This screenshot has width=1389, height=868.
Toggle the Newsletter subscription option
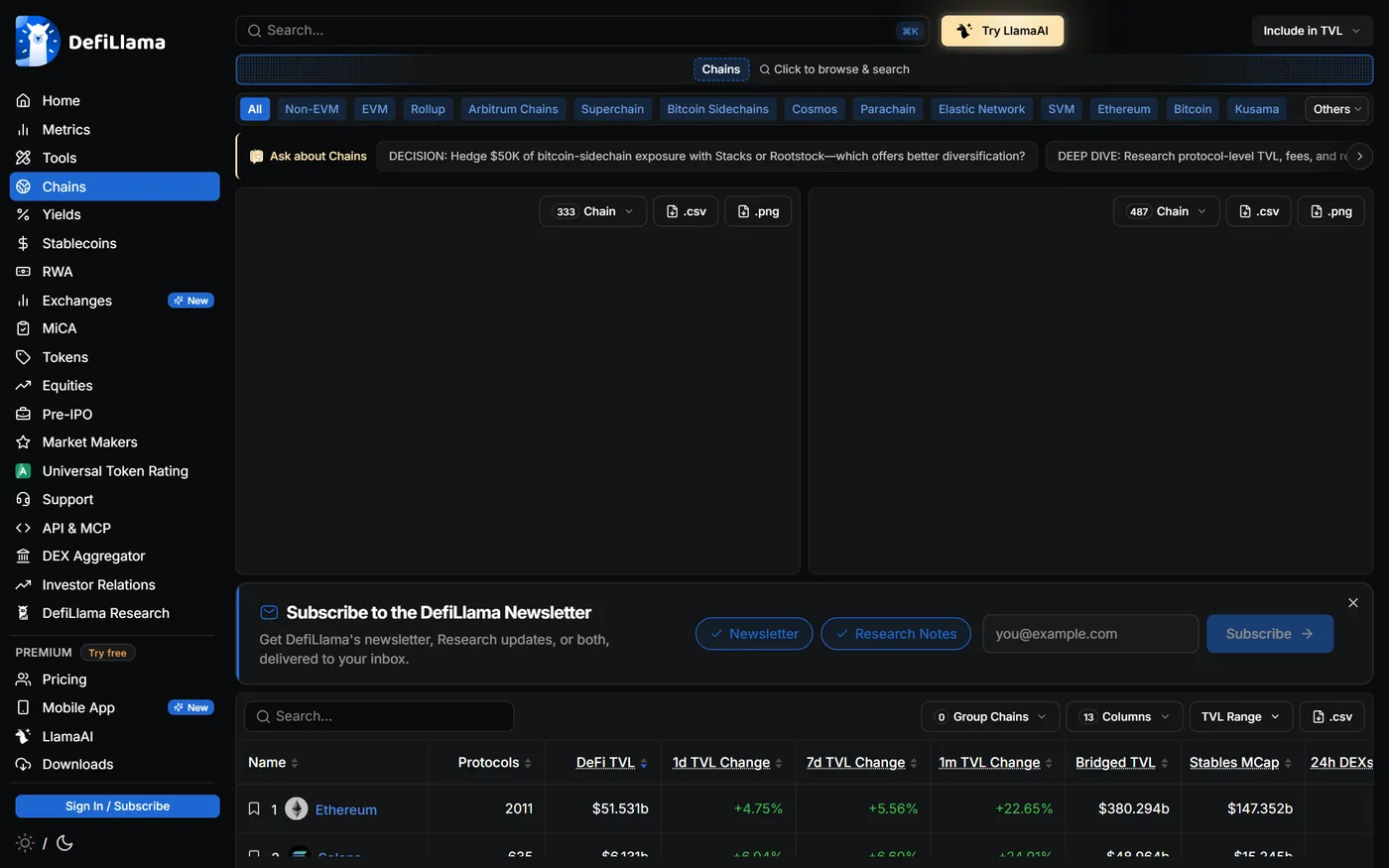click(x=754, y=634)
